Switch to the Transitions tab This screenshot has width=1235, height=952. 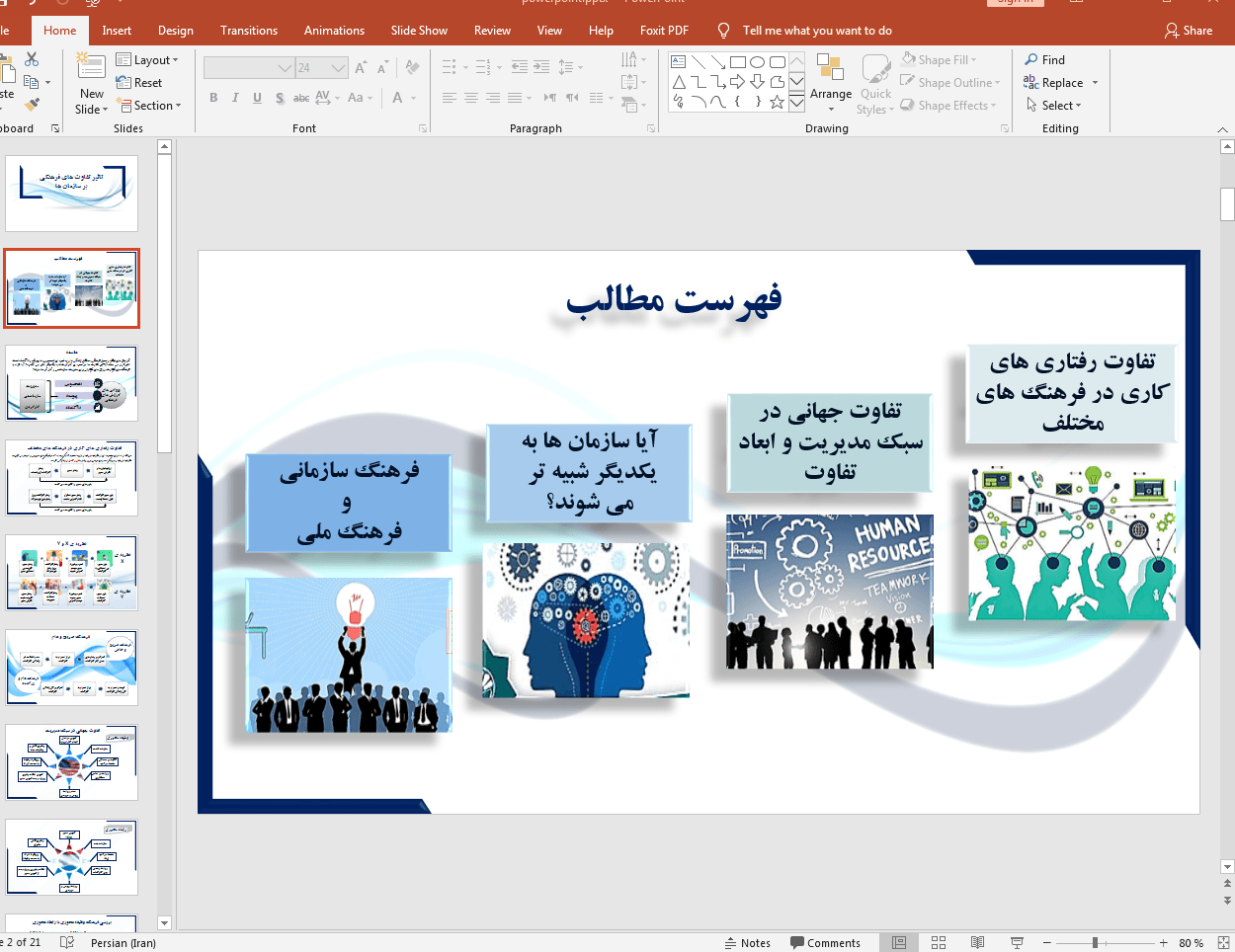pos(249,31)
